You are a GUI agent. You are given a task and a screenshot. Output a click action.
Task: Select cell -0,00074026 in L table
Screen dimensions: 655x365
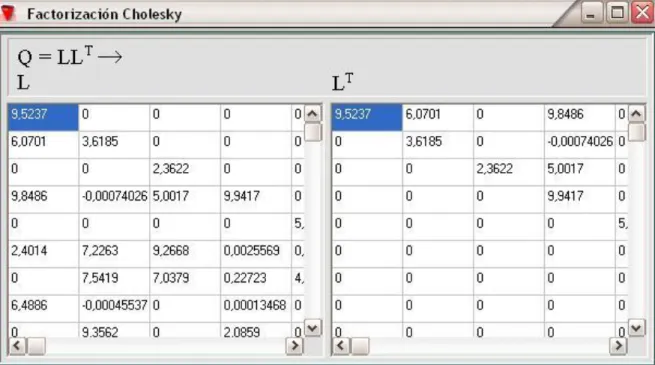coord(114,199)
